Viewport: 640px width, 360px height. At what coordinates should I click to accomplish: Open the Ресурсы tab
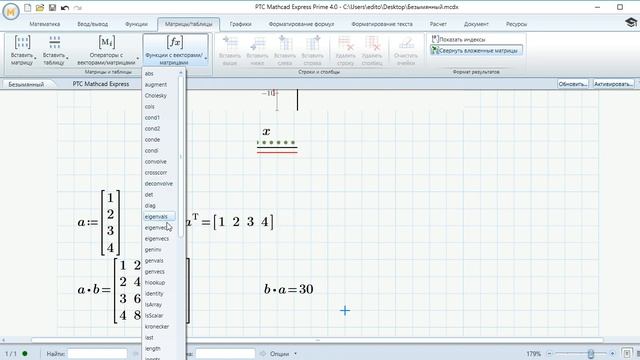pos(516,24)
